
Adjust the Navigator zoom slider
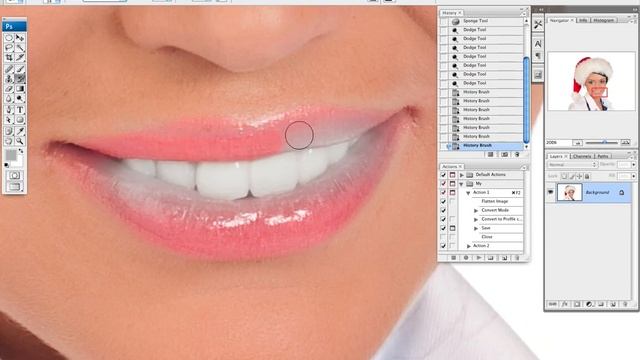pos(604,142)
